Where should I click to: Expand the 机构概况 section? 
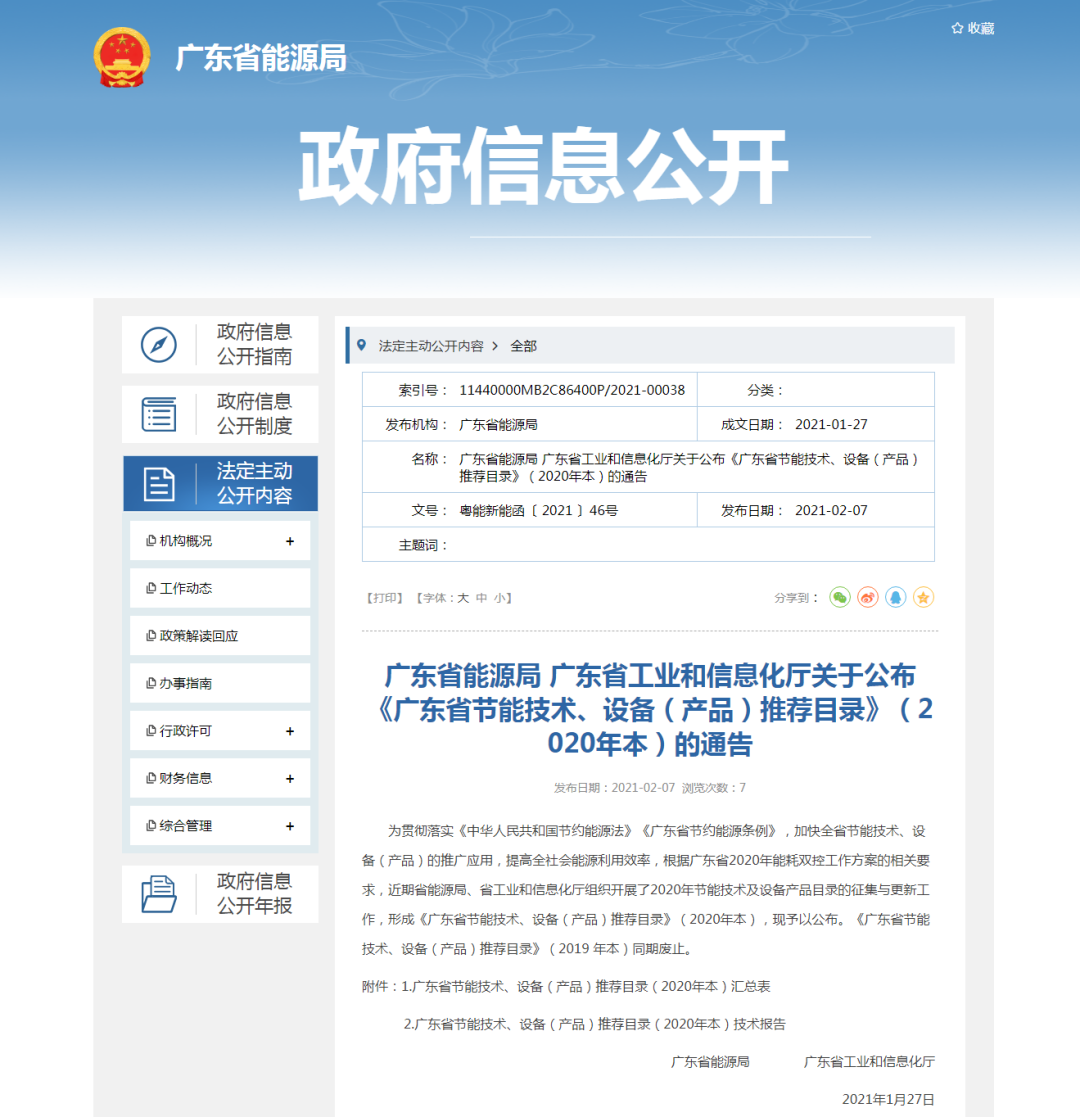(x=290, y=541)
